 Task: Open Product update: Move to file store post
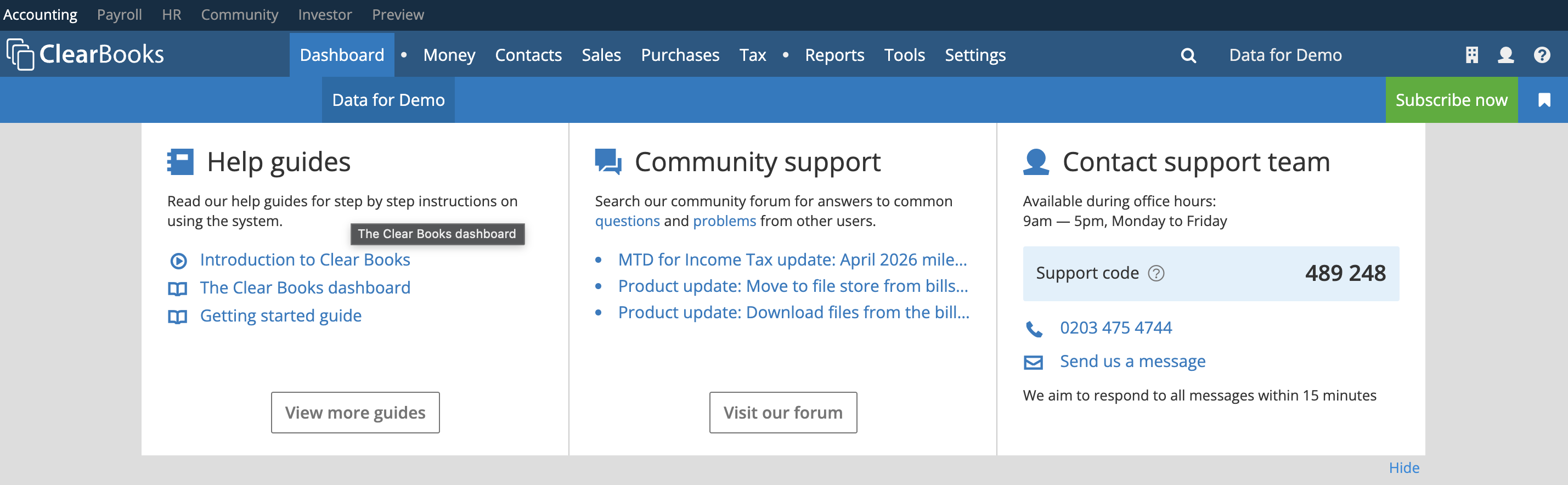(793, 286)
